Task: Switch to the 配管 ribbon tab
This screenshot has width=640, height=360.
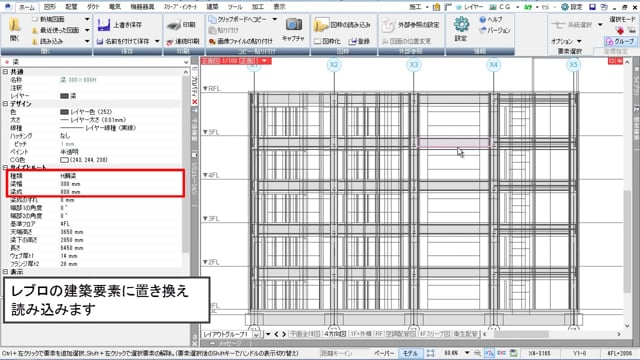Action: tap(71, 7)
